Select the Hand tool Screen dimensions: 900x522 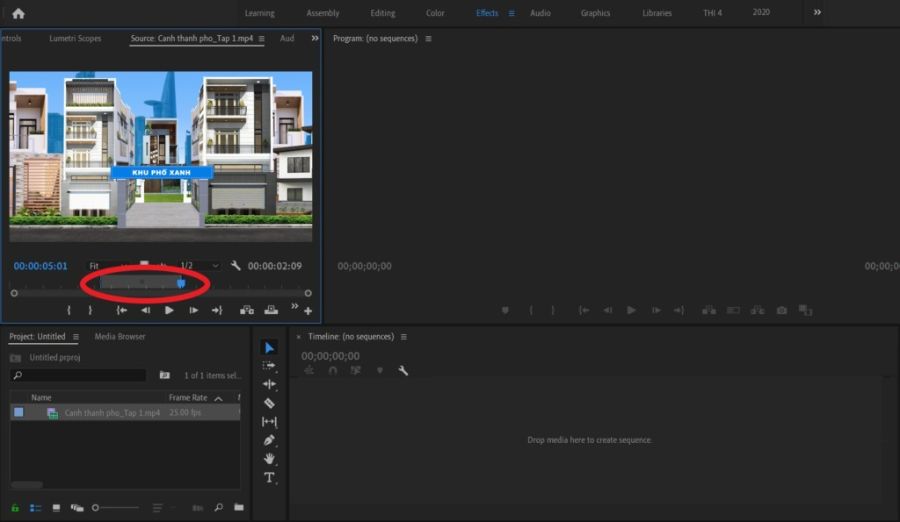point(269,458)
